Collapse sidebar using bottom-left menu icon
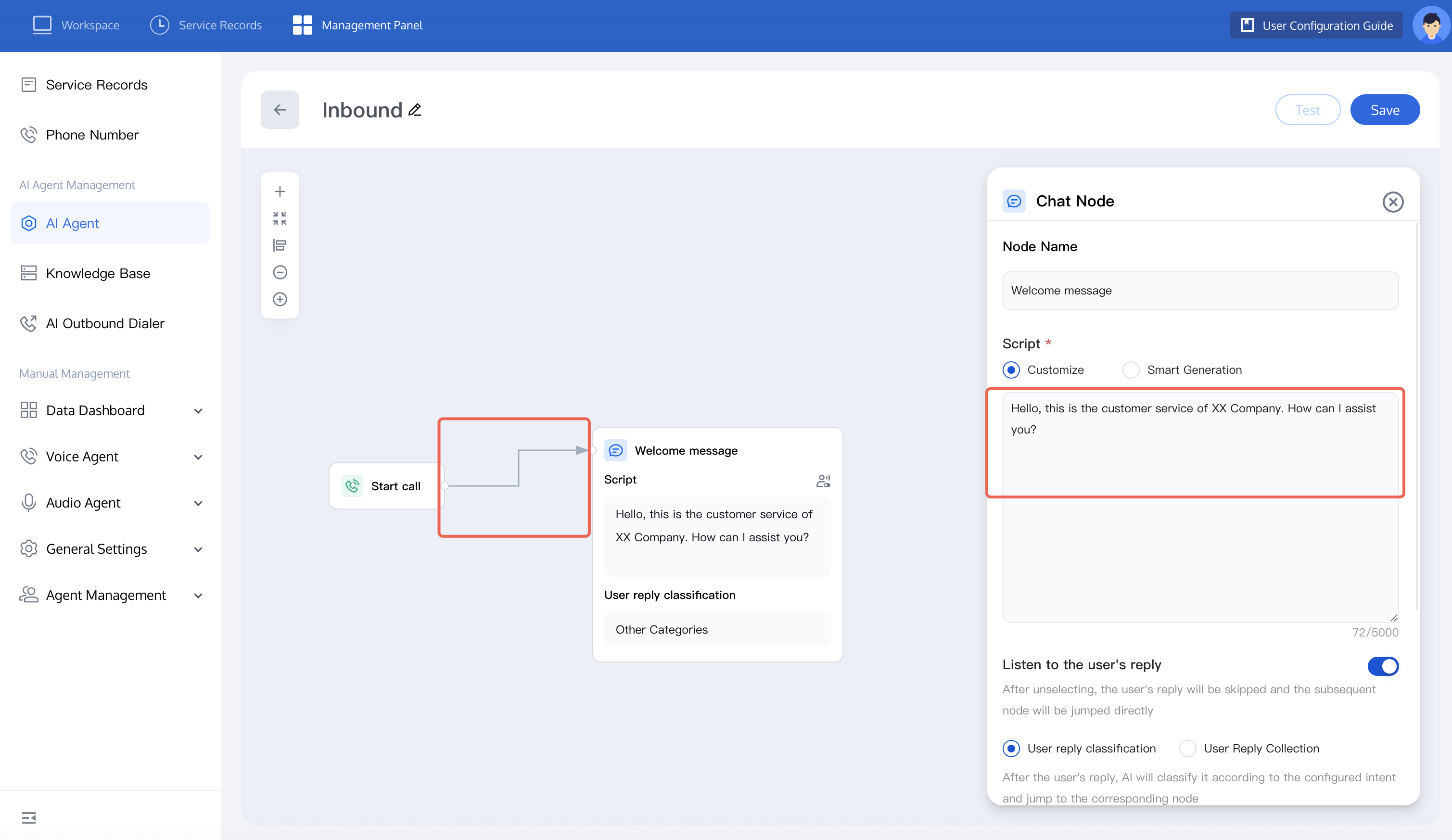 point(28,817)
